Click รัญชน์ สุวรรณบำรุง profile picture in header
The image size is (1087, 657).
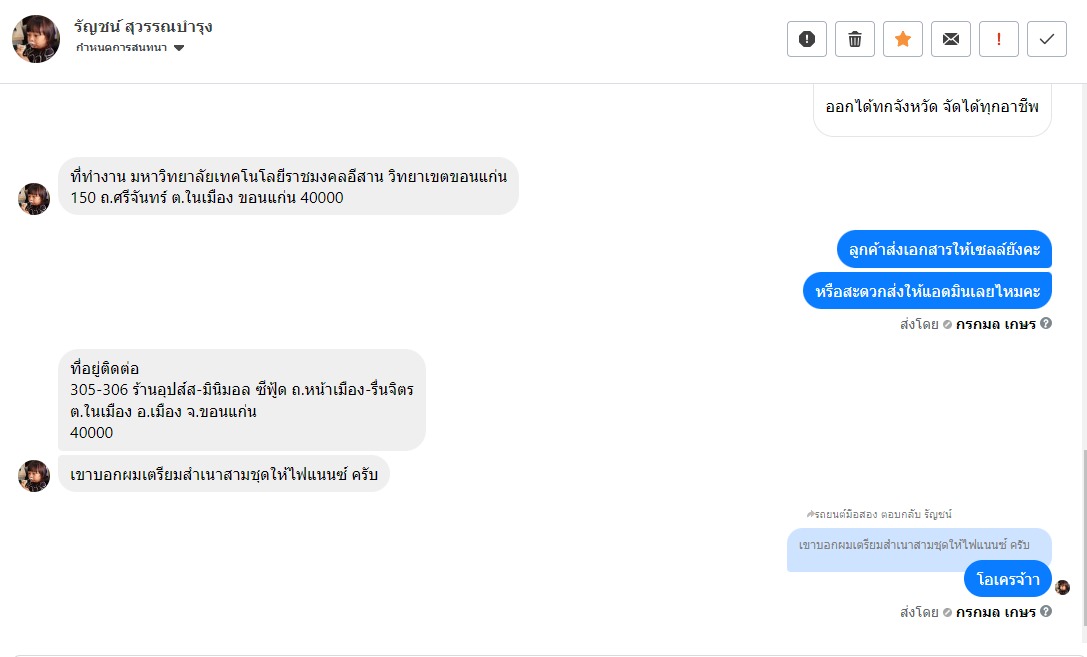(36, 39)
